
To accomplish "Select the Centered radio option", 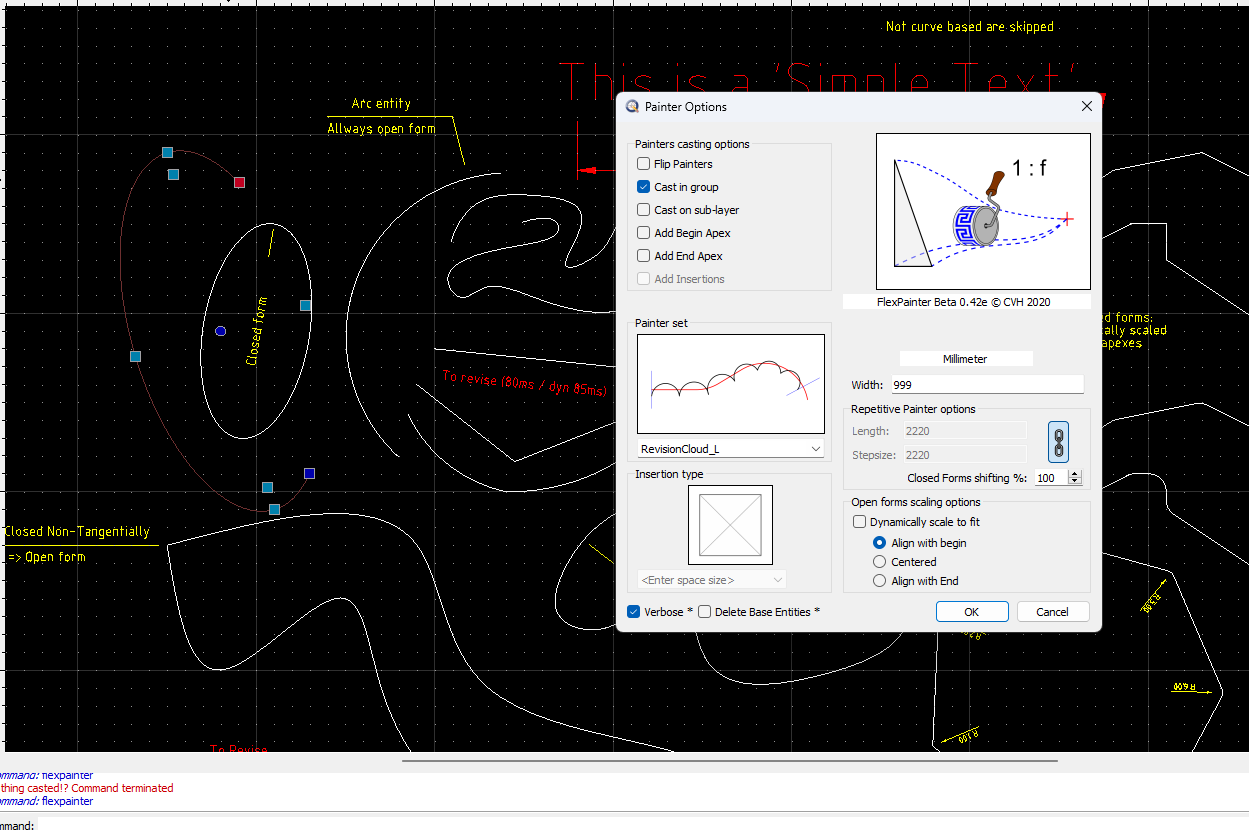I will pos(880,562).
